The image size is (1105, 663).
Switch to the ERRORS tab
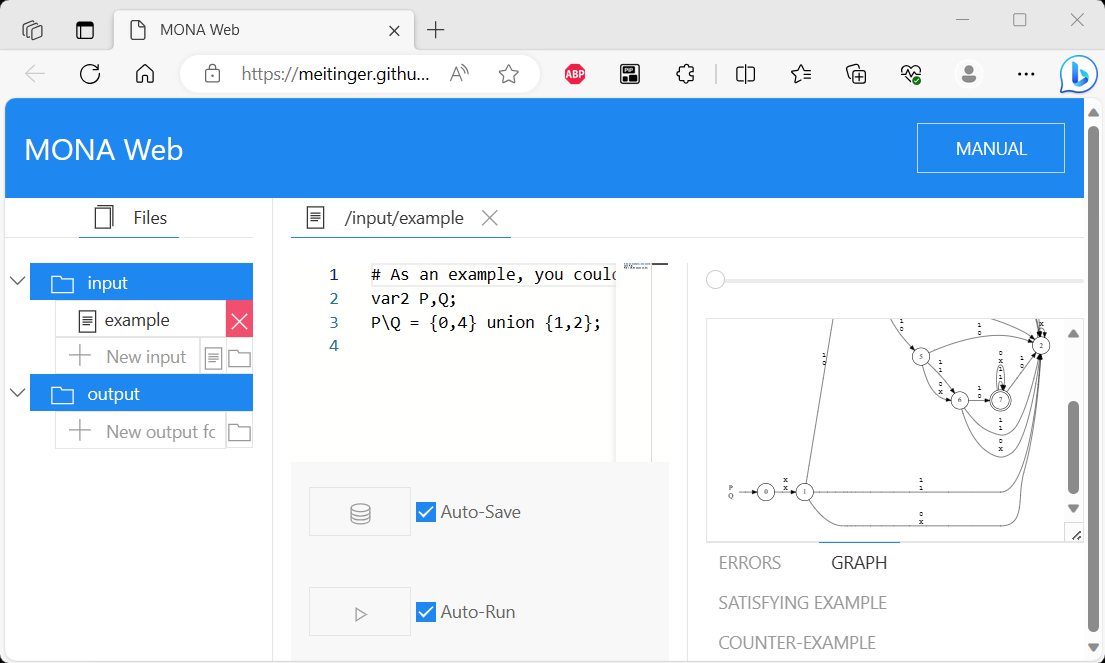pyautogui.click(x=750, y=562)
